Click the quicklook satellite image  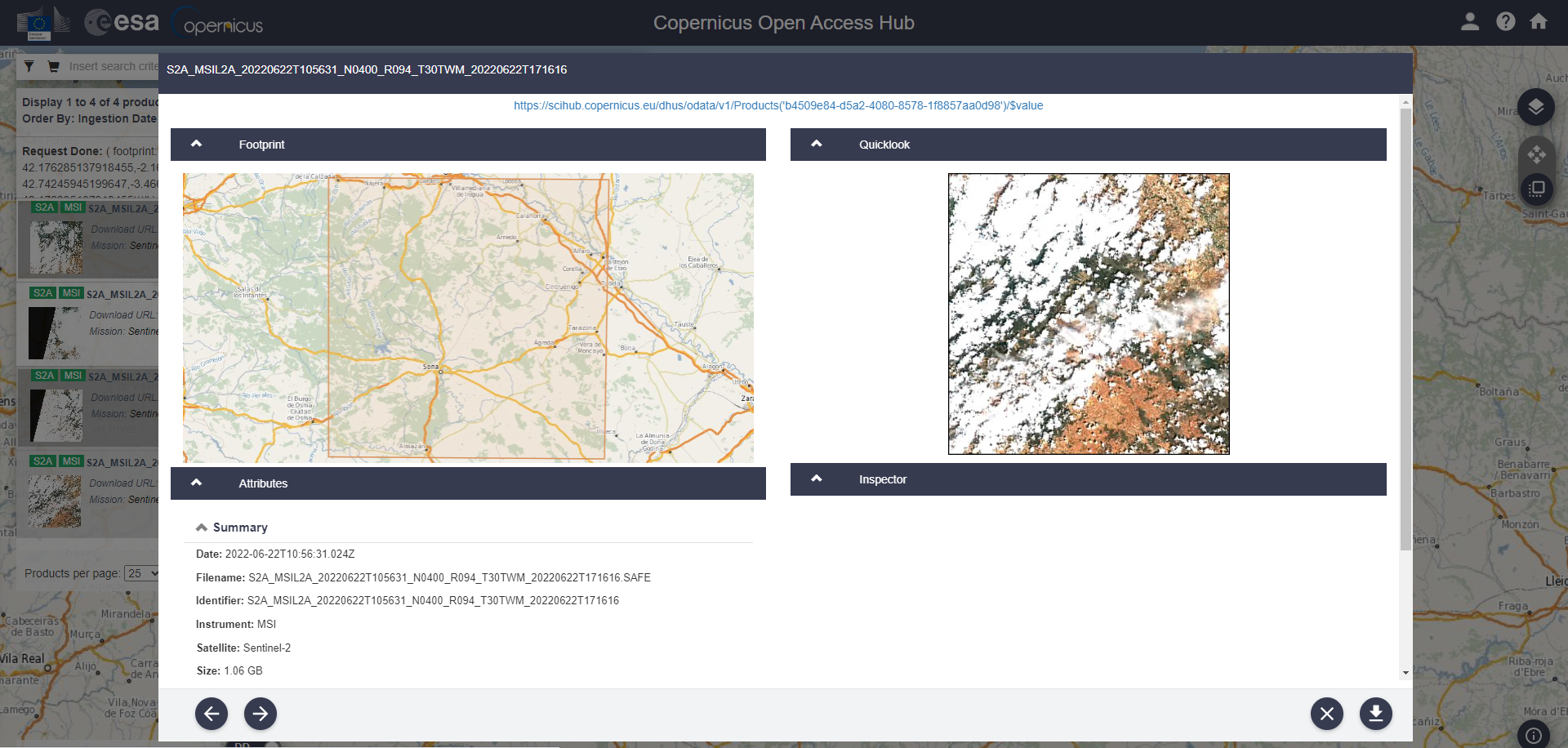[1088, 314]
